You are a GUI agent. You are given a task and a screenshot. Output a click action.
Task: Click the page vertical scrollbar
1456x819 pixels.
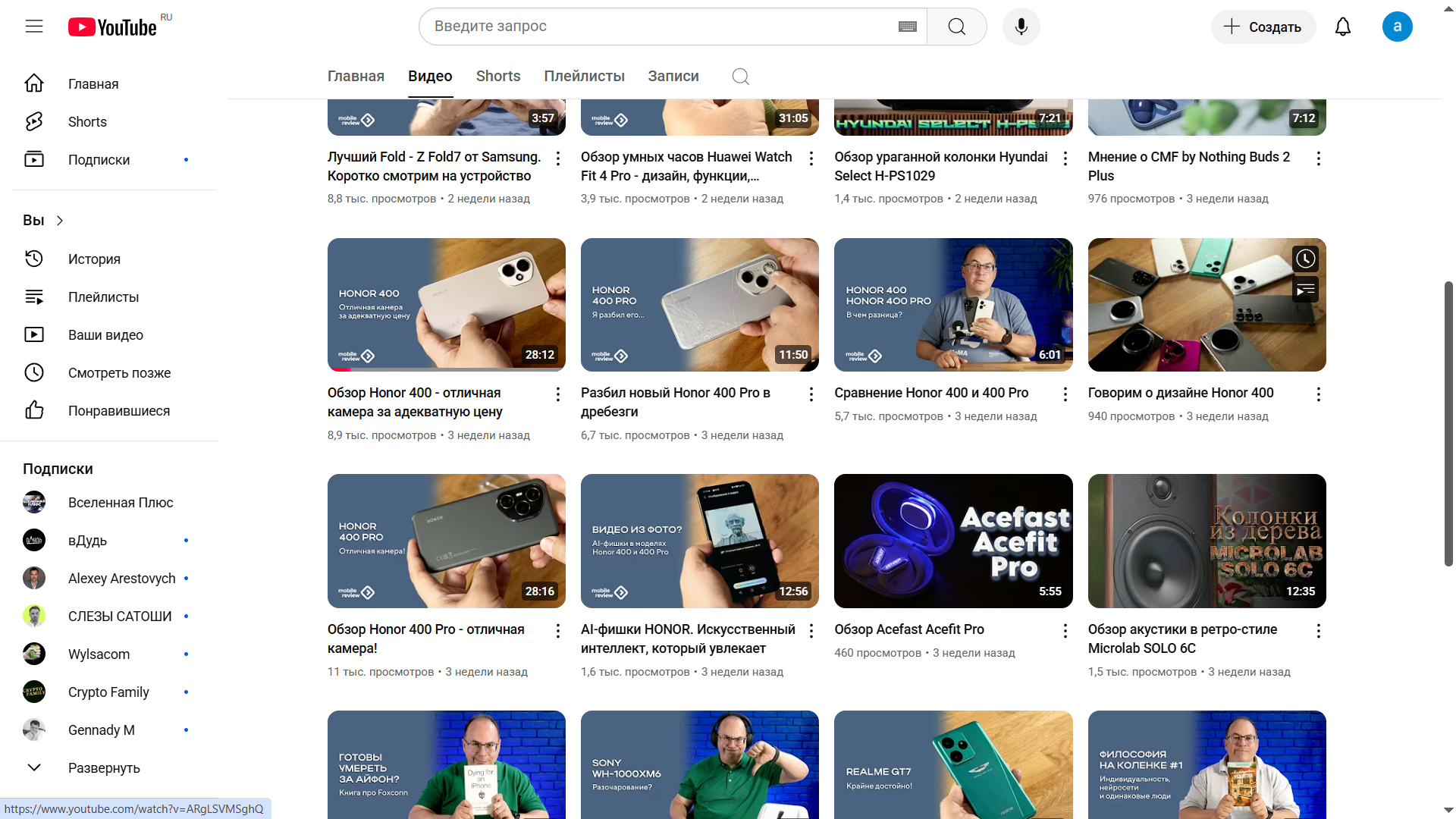(x=1448, y=423)
